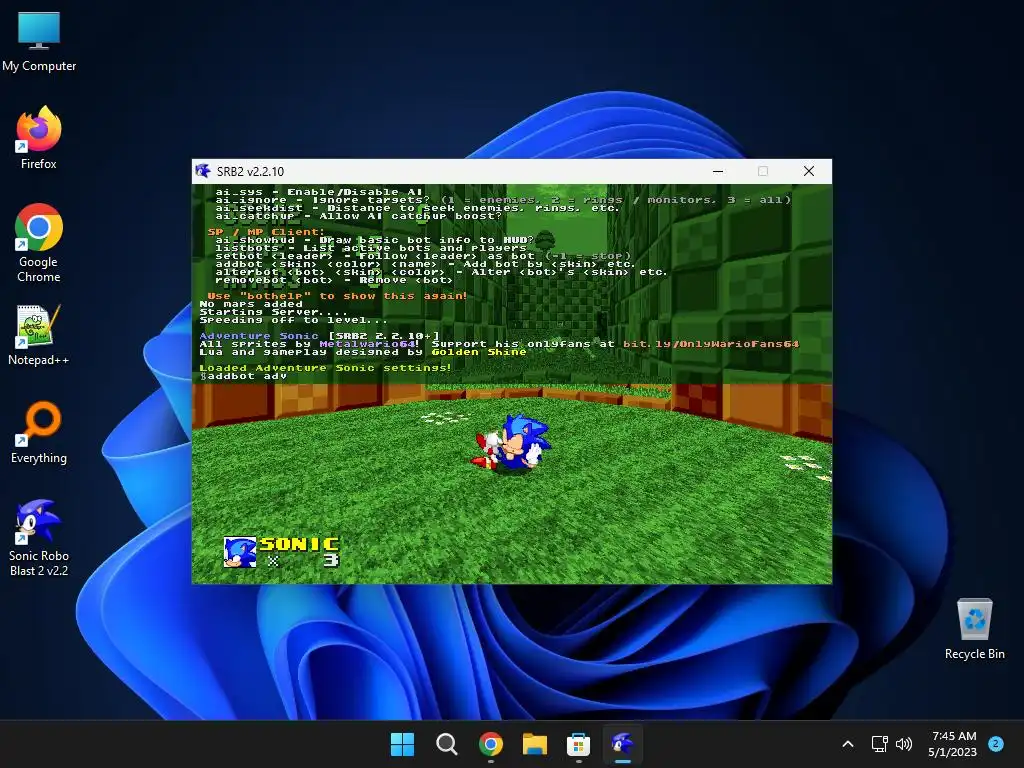This screenshot has width=1024, height=768.
Task: Click the lives count 3 in the HUD
Action: [331, 560]
